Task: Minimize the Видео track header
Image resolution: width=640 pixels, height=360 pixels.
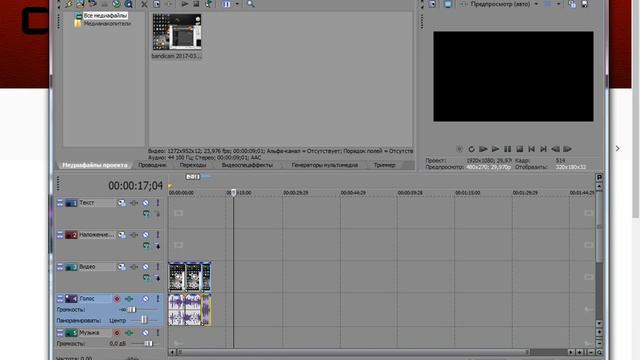Action: coord(60,267)
